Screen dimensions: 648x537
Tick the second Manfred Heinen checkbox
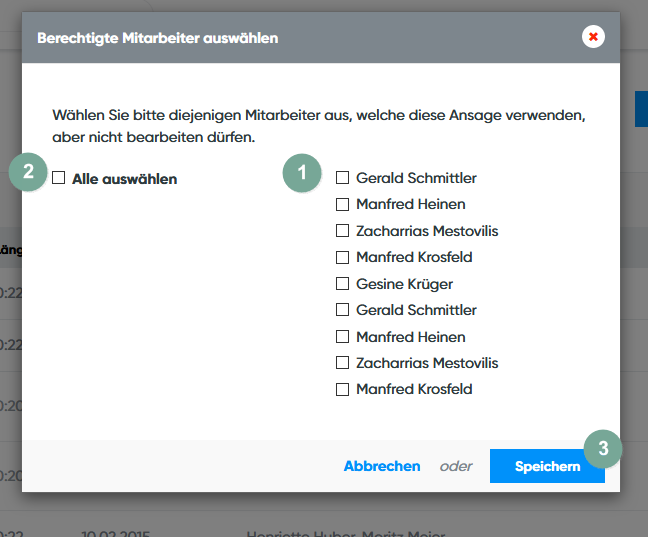point(342,337)
